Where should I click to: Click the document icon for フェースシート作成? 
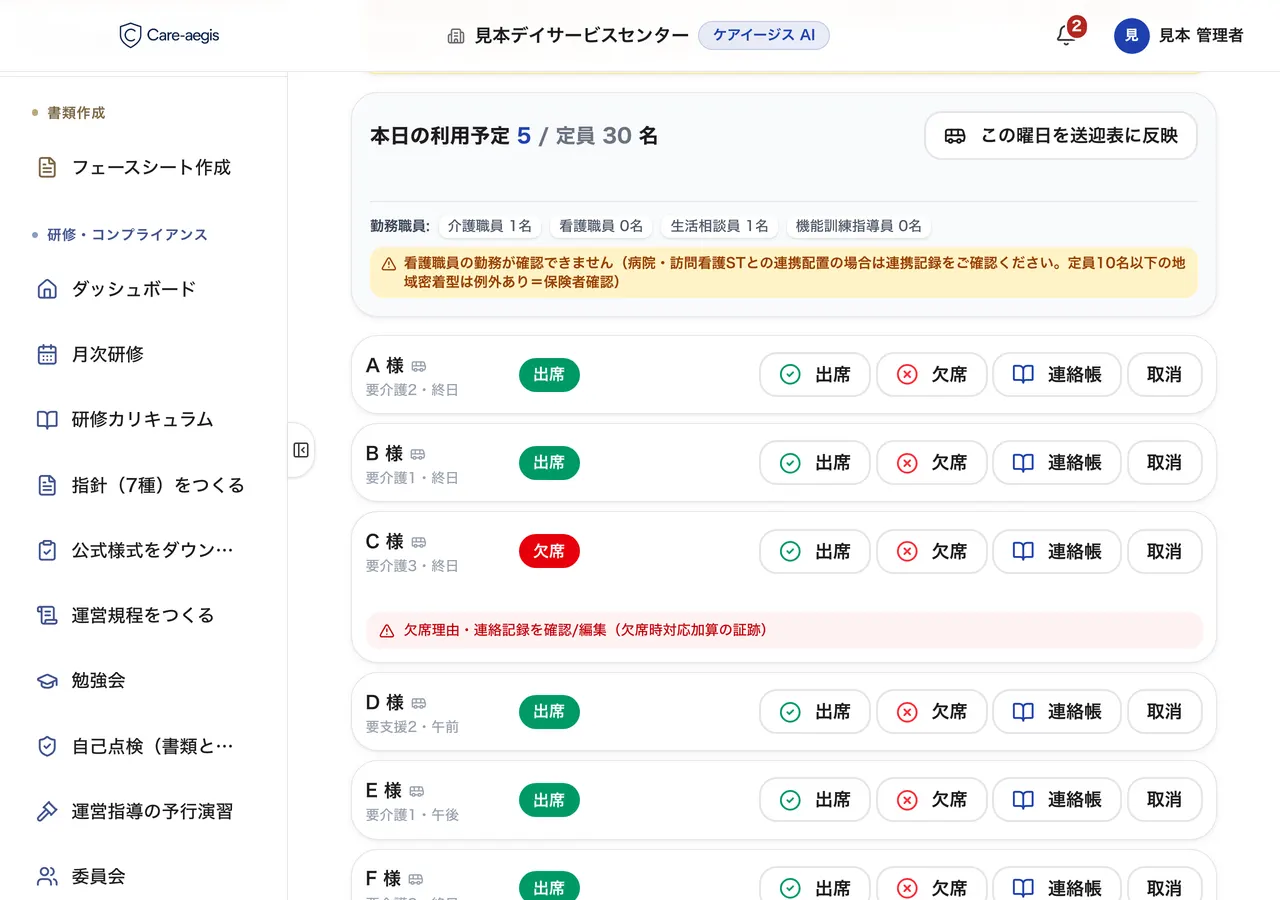[47, 167]
